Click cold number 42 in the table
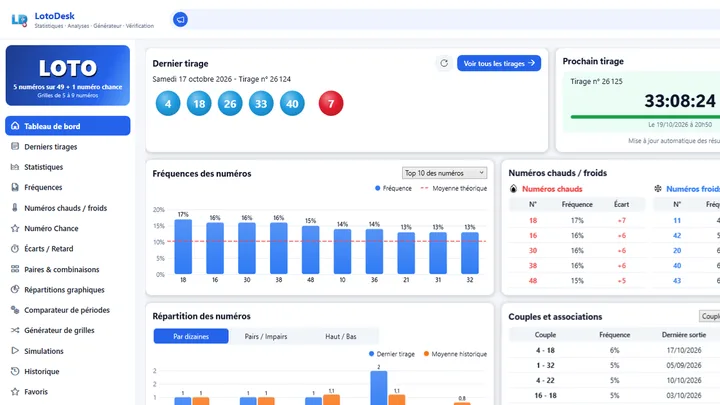Screen dimensions: 720x405 click(x=677, y=236)
